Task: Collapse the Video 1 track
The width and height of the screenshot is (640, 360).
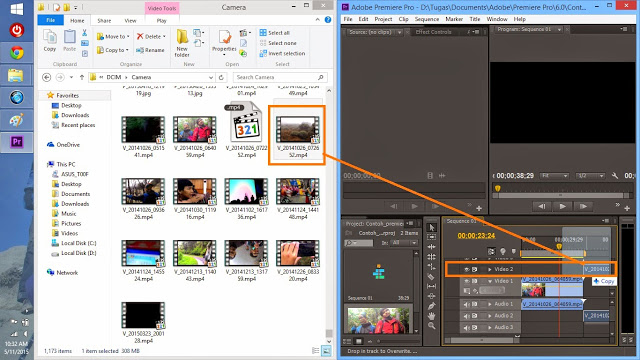Action: pyautogui.click(x=490, y=281)
